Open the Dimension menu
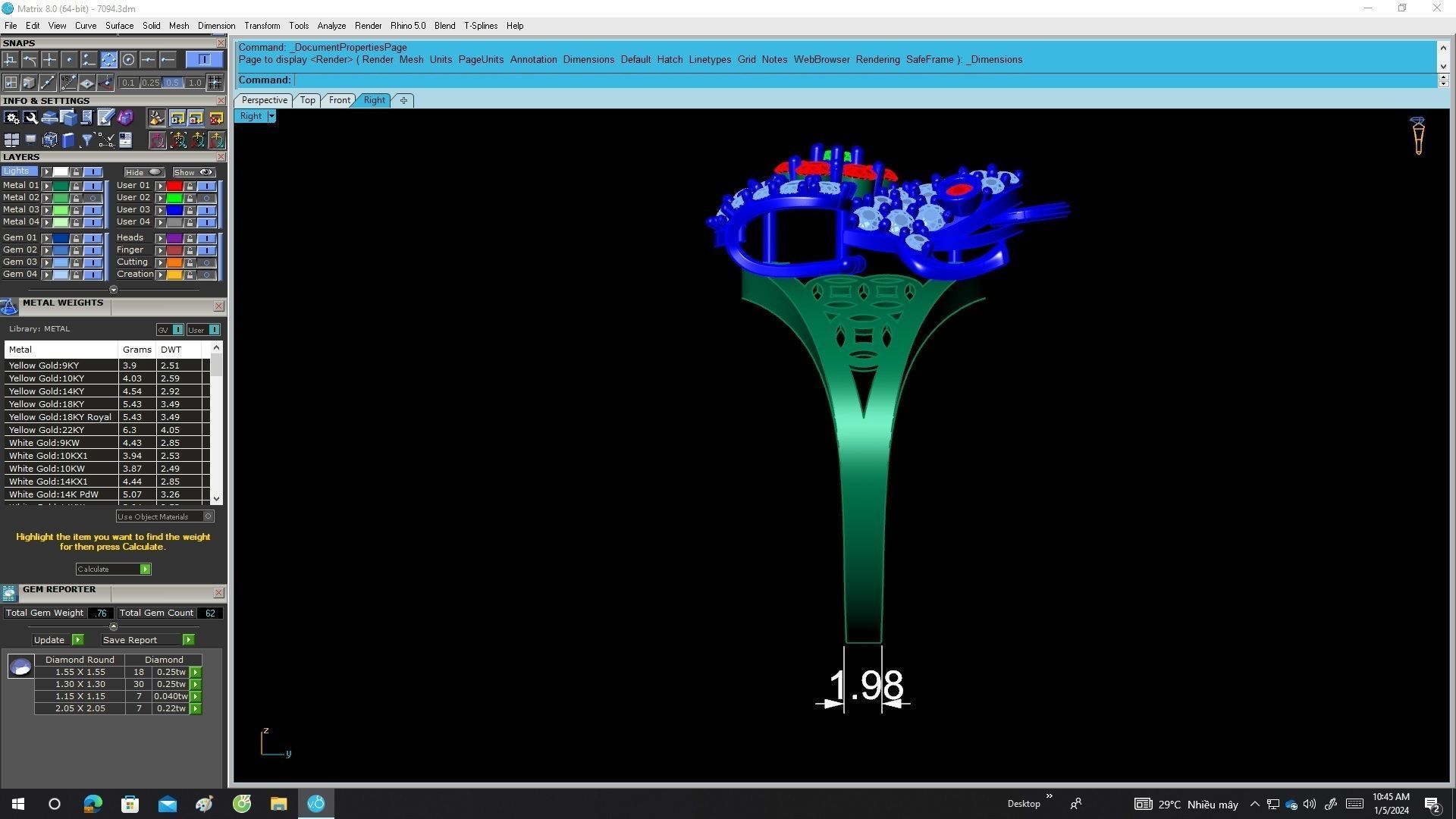The width and height of the screenshot is (1456, 819). pyautogui.click(x=216, y=26)
